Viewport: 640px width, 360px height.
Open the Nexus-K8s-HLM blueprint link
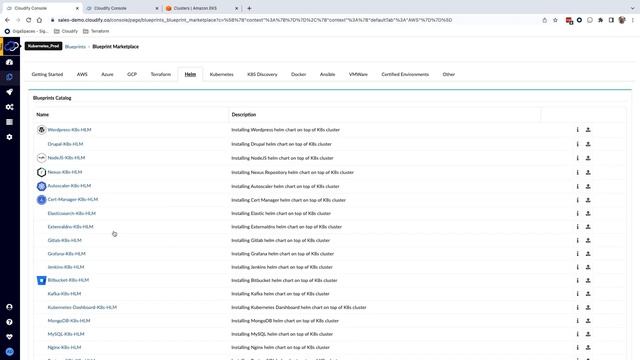(x=64, y=172)
